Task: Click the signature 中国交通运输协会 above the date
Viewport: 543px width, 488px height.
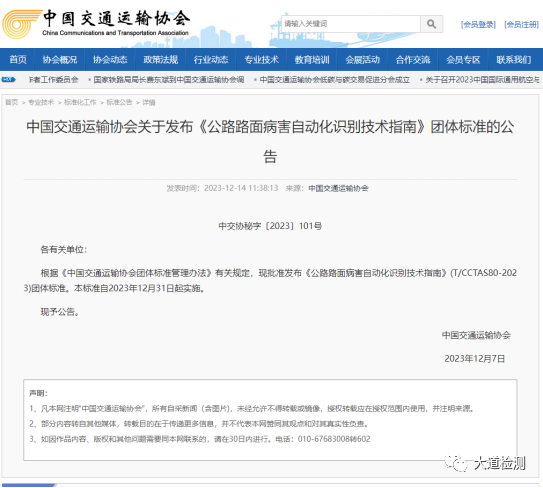Action: coord(476,335)
